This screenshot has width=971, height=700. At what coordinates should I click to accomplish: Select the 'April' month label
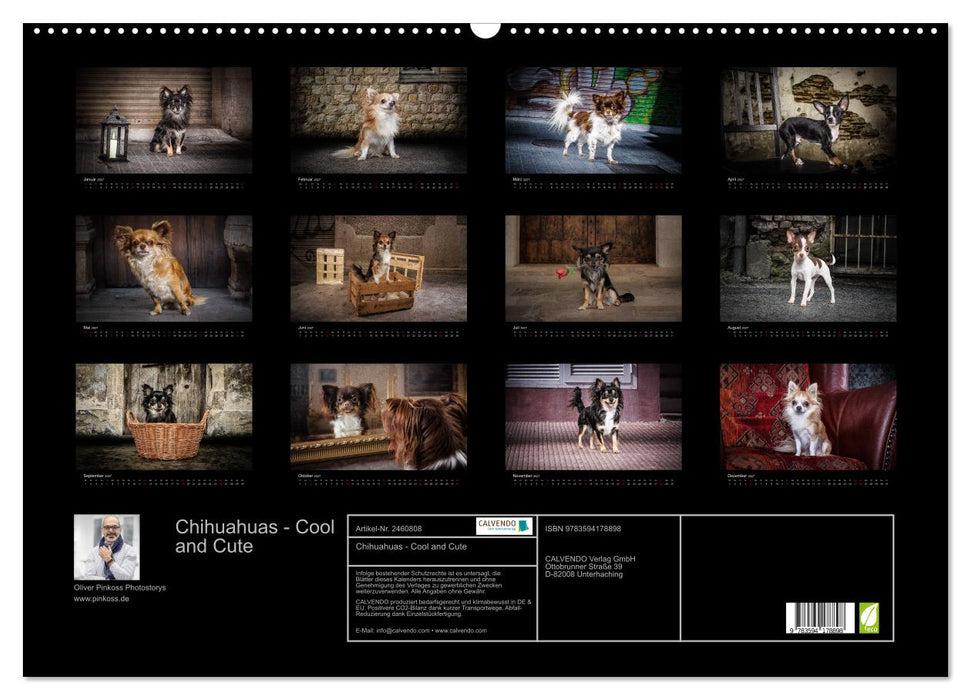click(732, 180)
